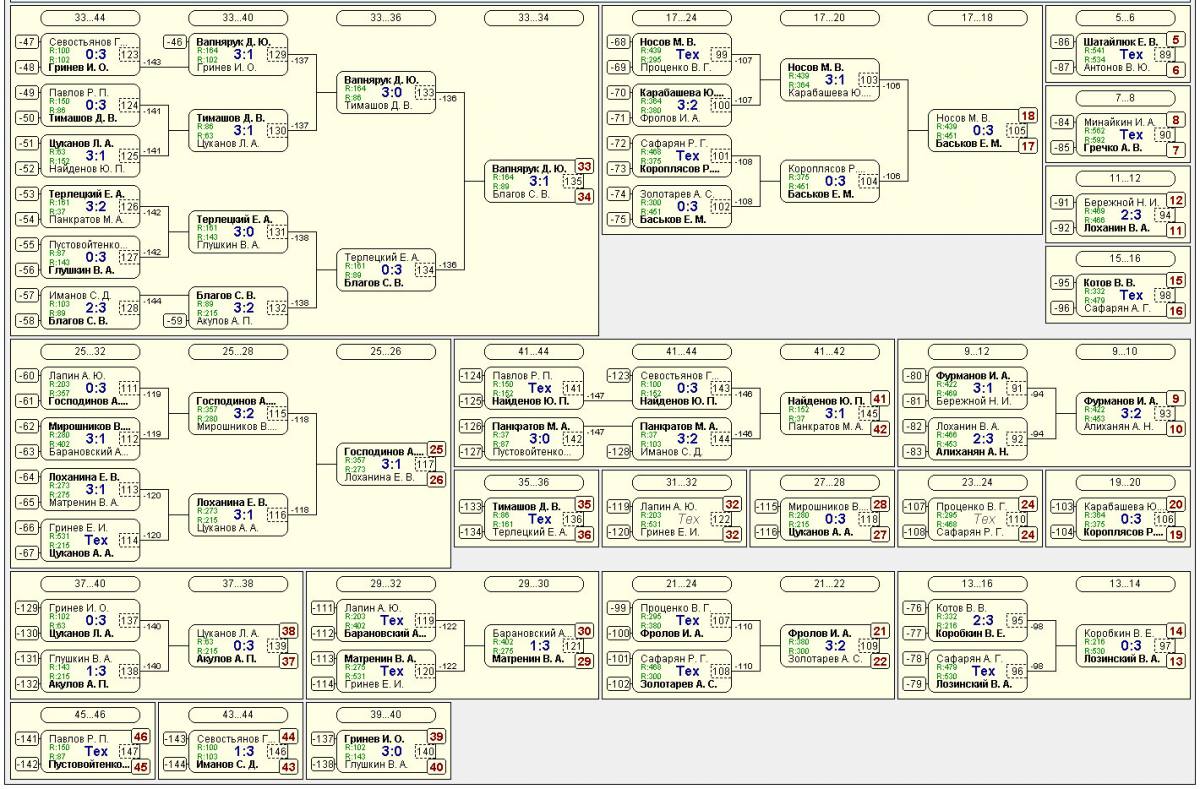The width and height of the screenshot is (1200, 789).
Task: Select the -68 seed label
Action: click(618, 42)
